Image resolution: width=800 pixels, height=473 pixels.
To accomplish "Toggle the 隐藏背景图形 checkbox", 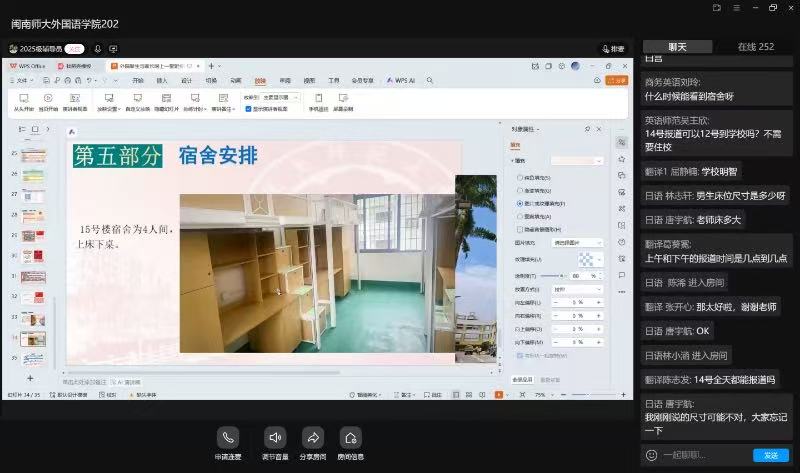I will point(517,228).
